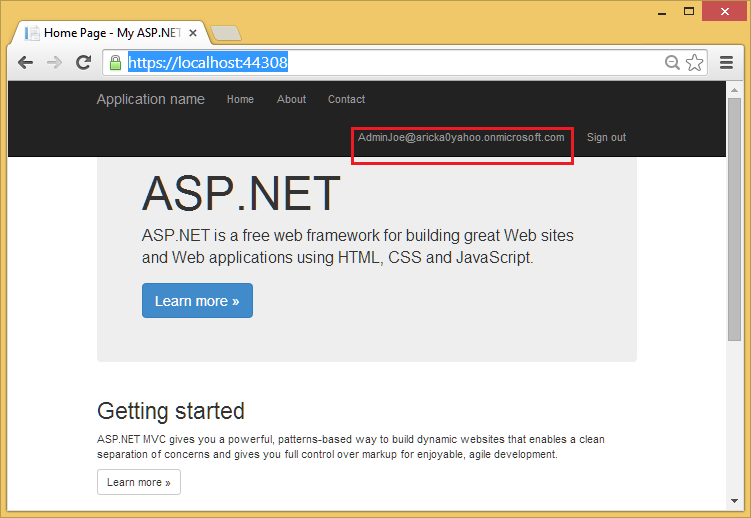Go back using the browser back arrow
Screen dimensions: 751x518
pyautogui.click(x=25, y=63)
